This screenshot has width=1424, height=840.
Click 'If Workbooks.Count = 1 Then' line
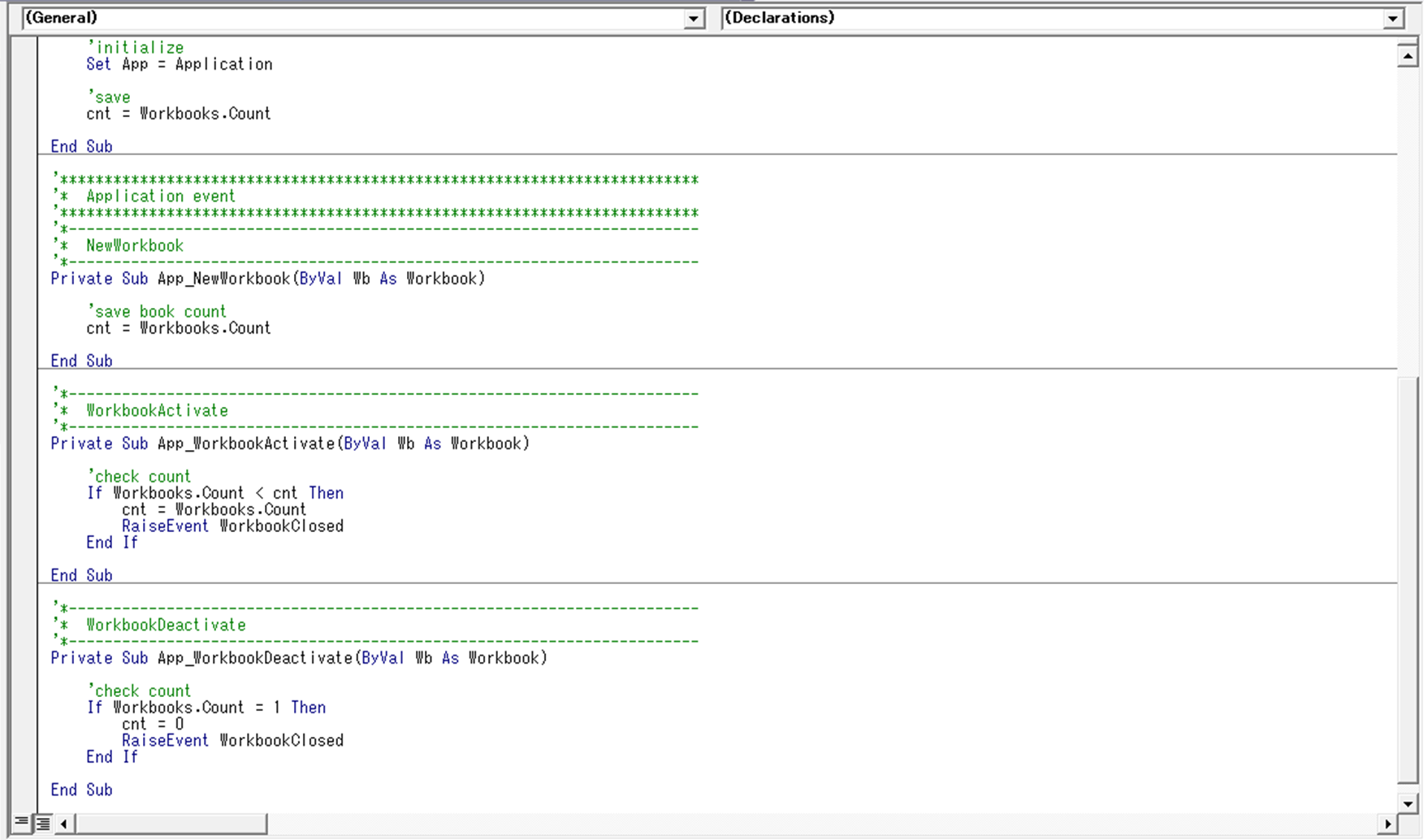206,708
